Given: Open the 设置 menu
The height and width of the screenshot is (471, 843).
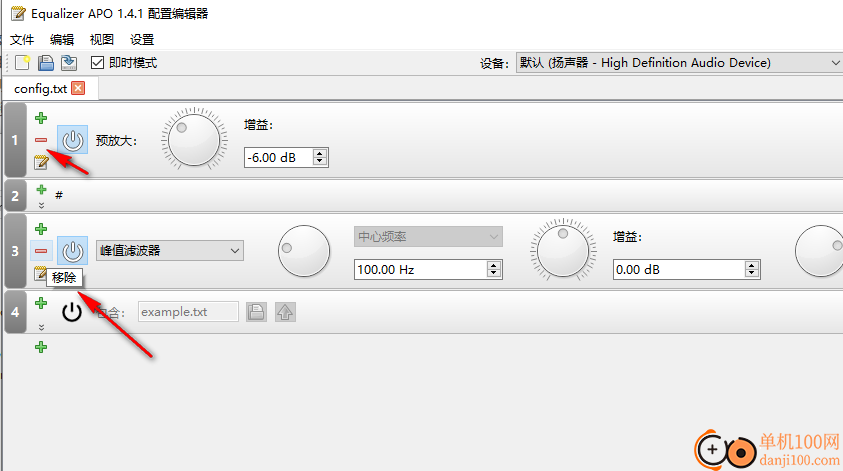Looking at the screenshot, I should [142, 40].
